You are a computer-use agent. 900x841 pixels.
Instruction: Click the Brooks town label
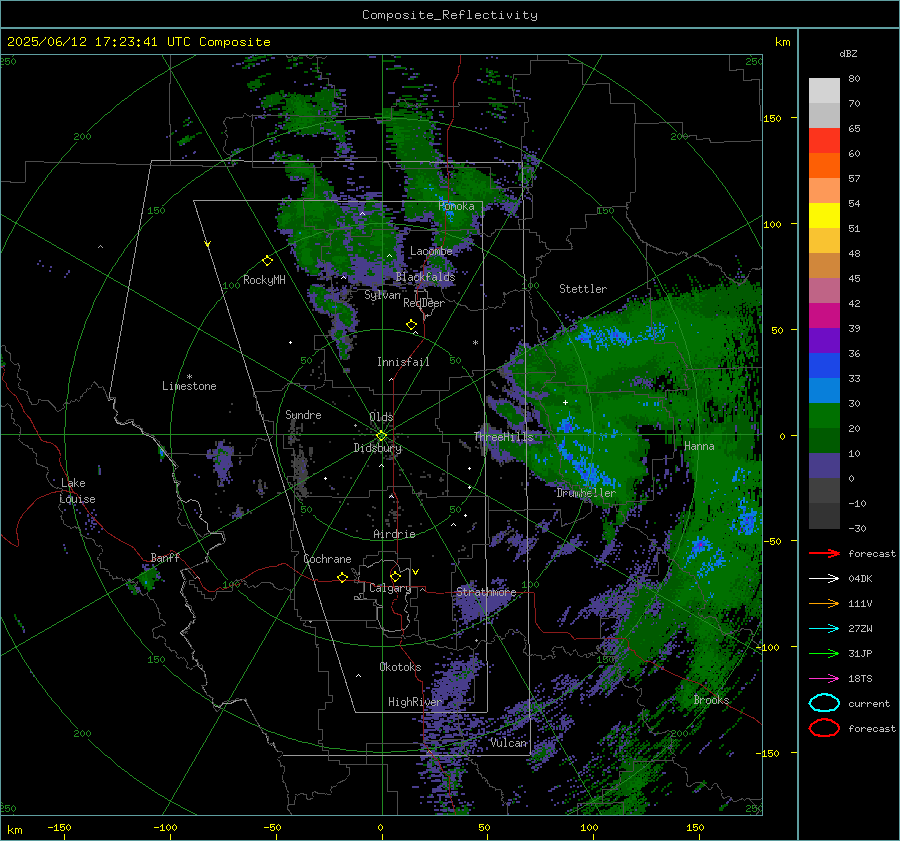point(711,700)
